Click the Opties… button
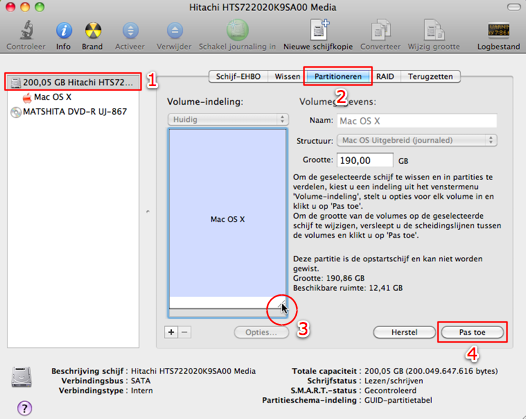Viewport: 526px width, 419px height. [x=261, y=332]
